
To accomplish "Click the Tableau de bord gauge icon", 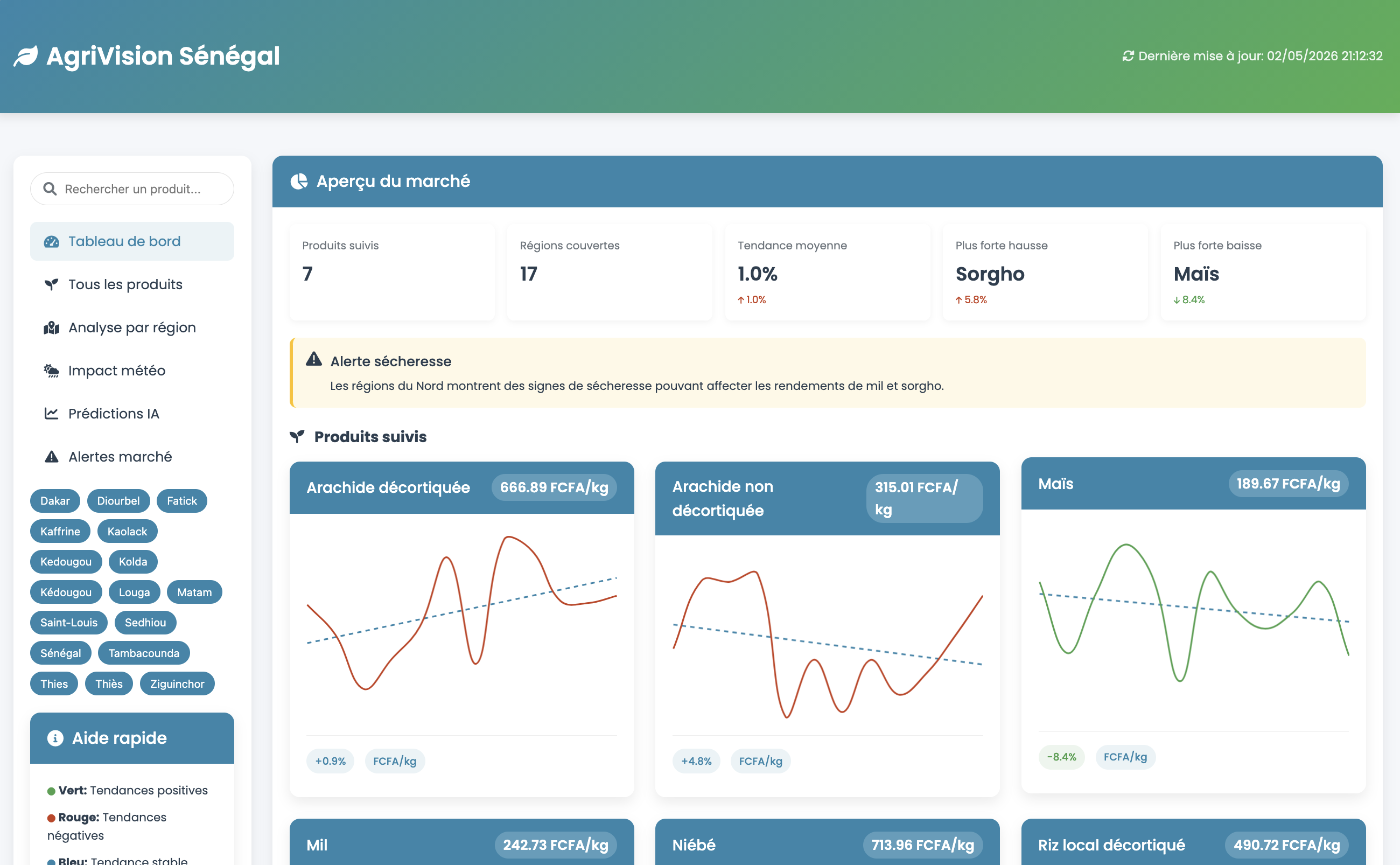I will 52,241.
